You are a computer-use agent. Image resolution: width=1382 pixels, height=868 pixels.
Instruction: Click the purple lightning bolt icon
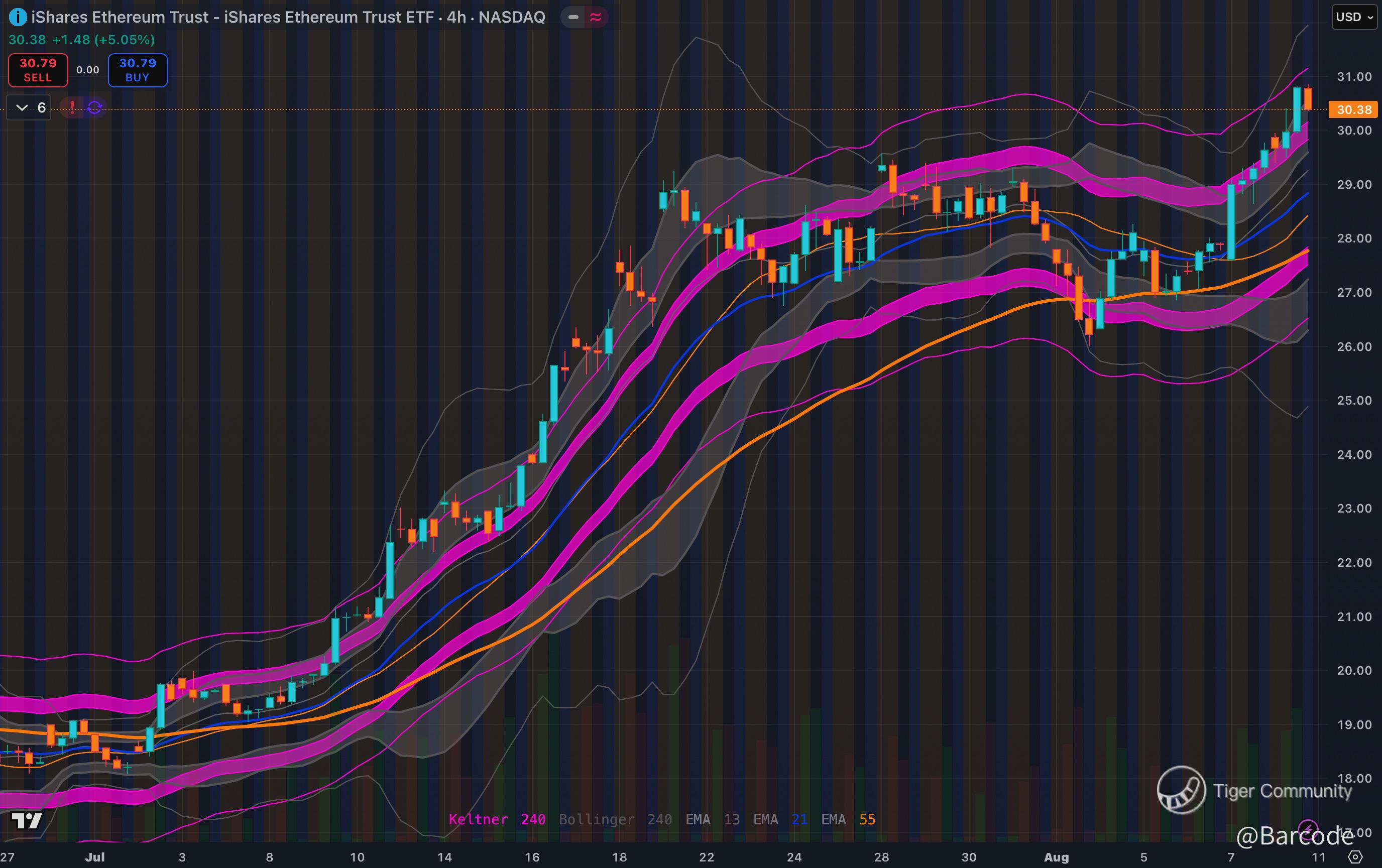1308,828
